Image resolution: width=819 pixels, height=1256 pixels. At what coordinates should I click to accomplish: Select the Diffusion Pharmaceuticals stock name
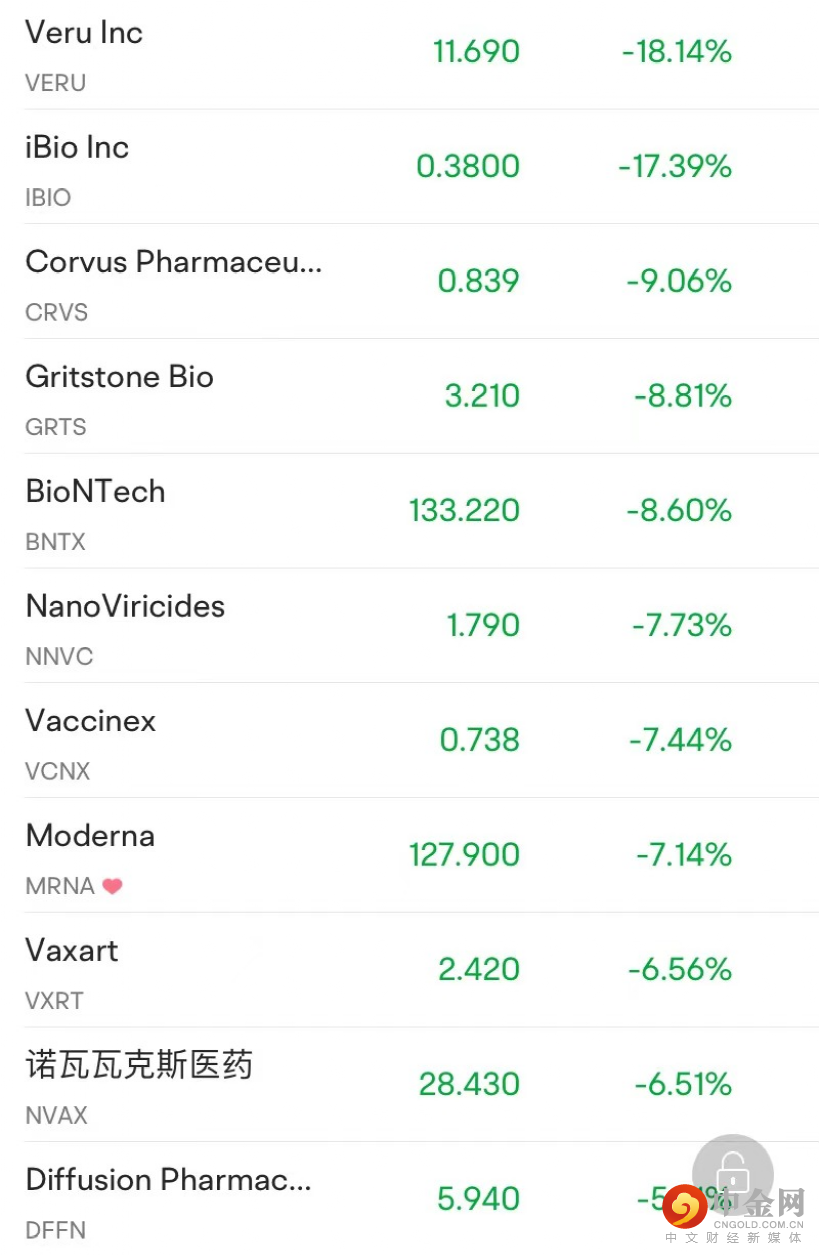click(x=168, y=1180)
